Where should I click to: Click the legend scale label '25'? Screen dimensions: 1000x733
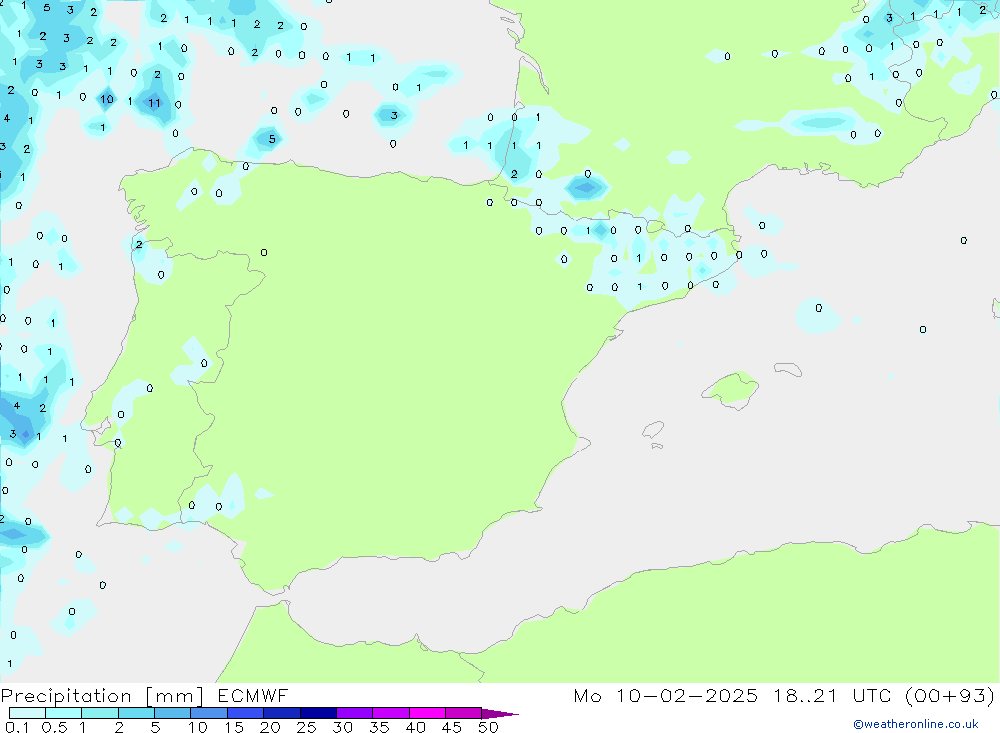click(x=306, y=727)
